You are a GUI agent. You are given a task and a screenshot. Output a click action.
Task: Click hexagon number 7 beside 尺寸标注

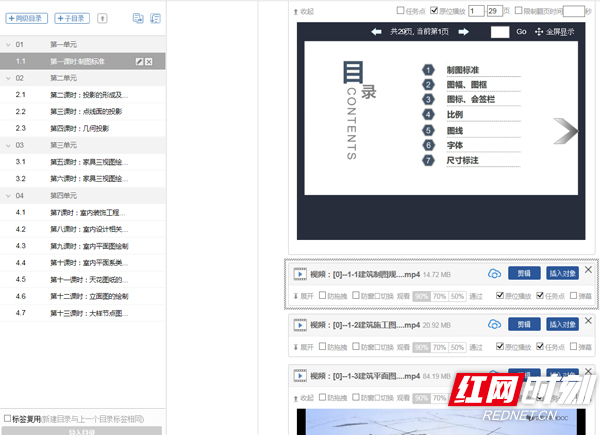(x=428, y=160)
